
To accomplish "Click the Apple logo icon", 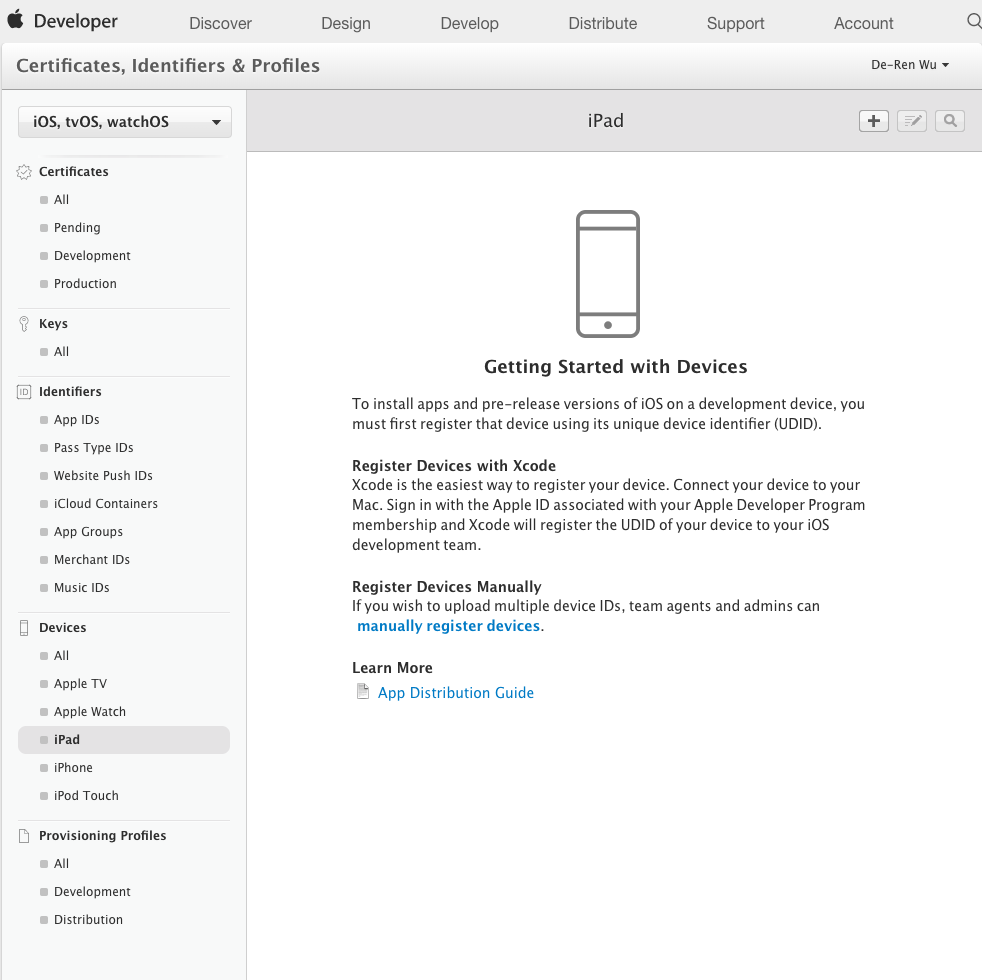I will [x=15, y=21].
